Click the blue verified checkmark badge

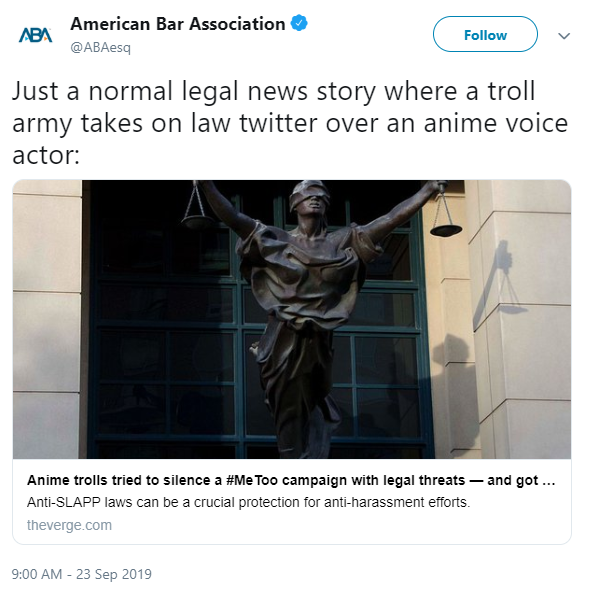click(x=299, y=23)
